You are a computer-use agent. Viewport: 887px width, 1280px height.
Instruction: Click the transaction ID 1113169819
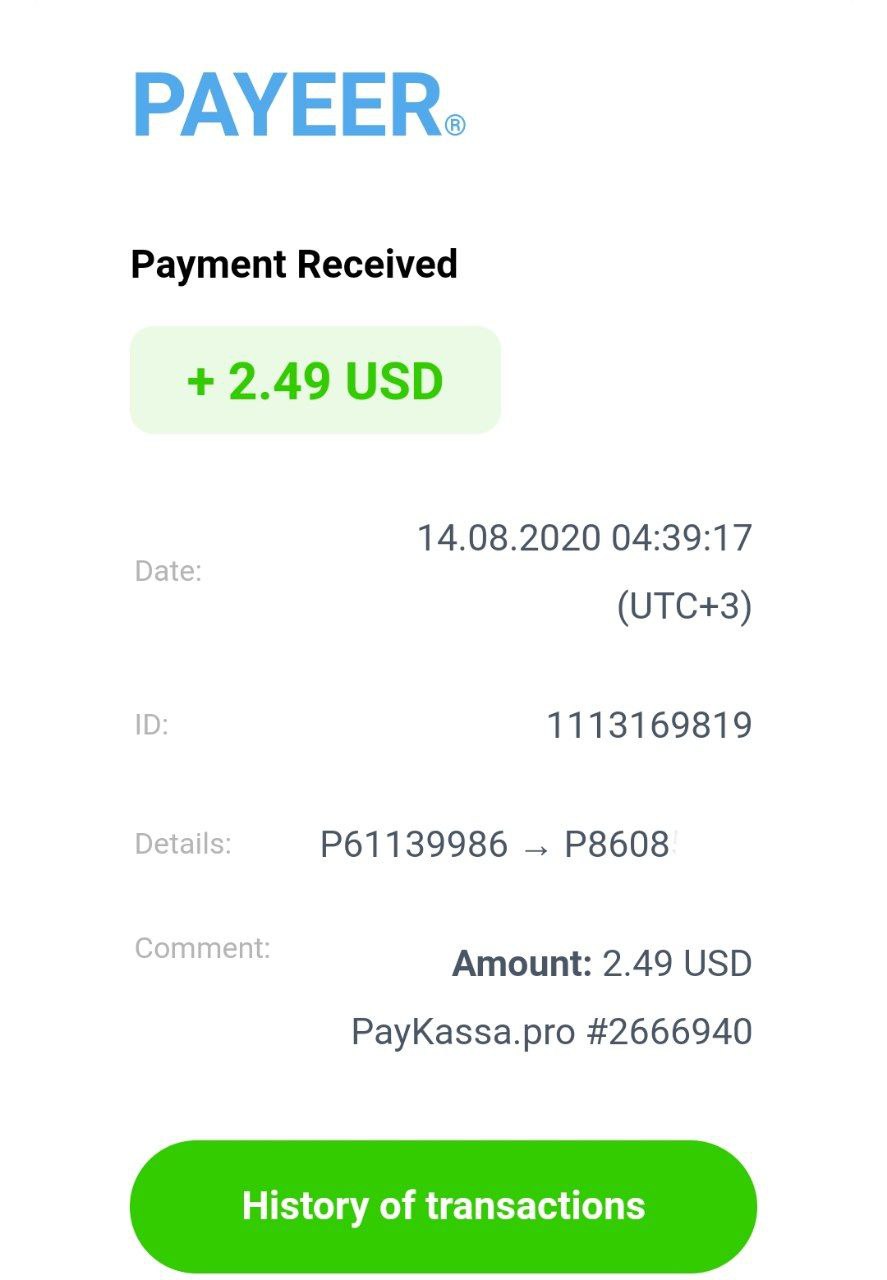tap(649, 725)
